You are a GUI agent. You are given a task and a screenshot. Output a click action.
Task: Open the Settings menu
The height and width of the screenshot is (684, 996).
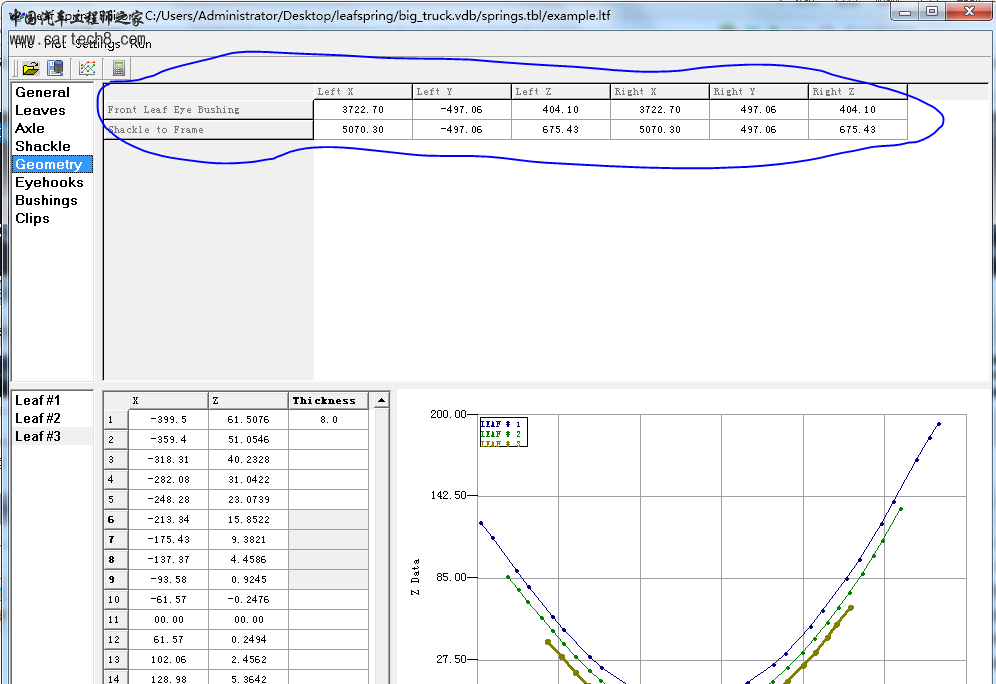pyautogui.click(x=97, y=44)
